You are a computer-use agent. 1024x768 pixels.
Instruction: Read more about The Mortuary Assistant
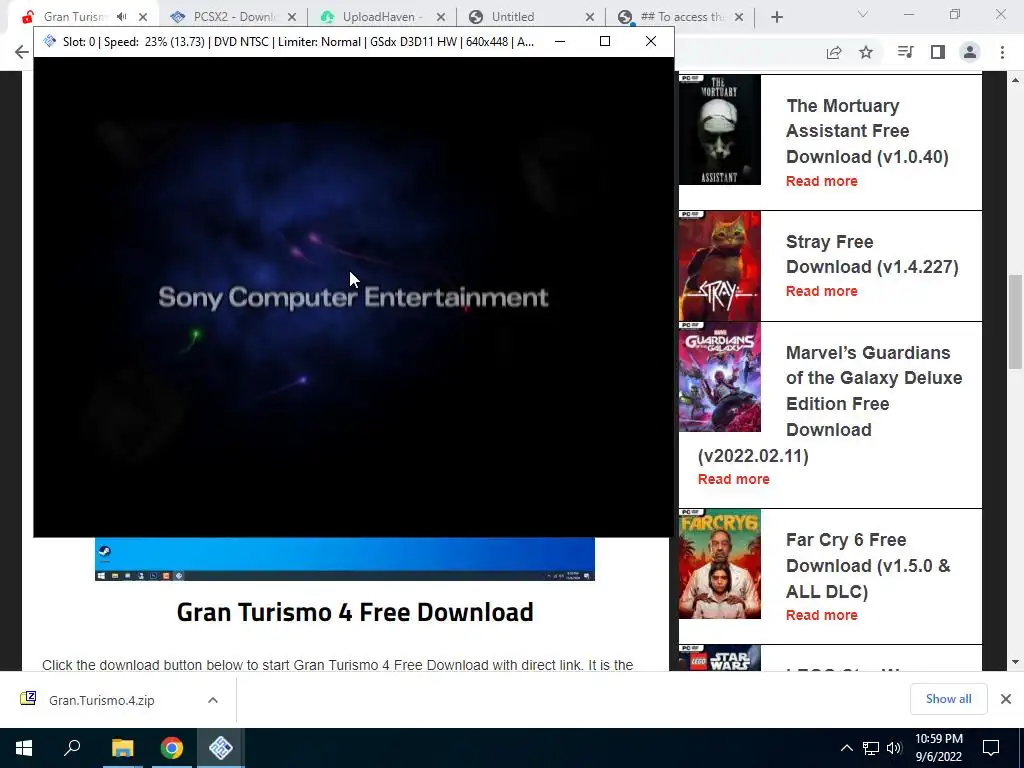coord(822,182)
